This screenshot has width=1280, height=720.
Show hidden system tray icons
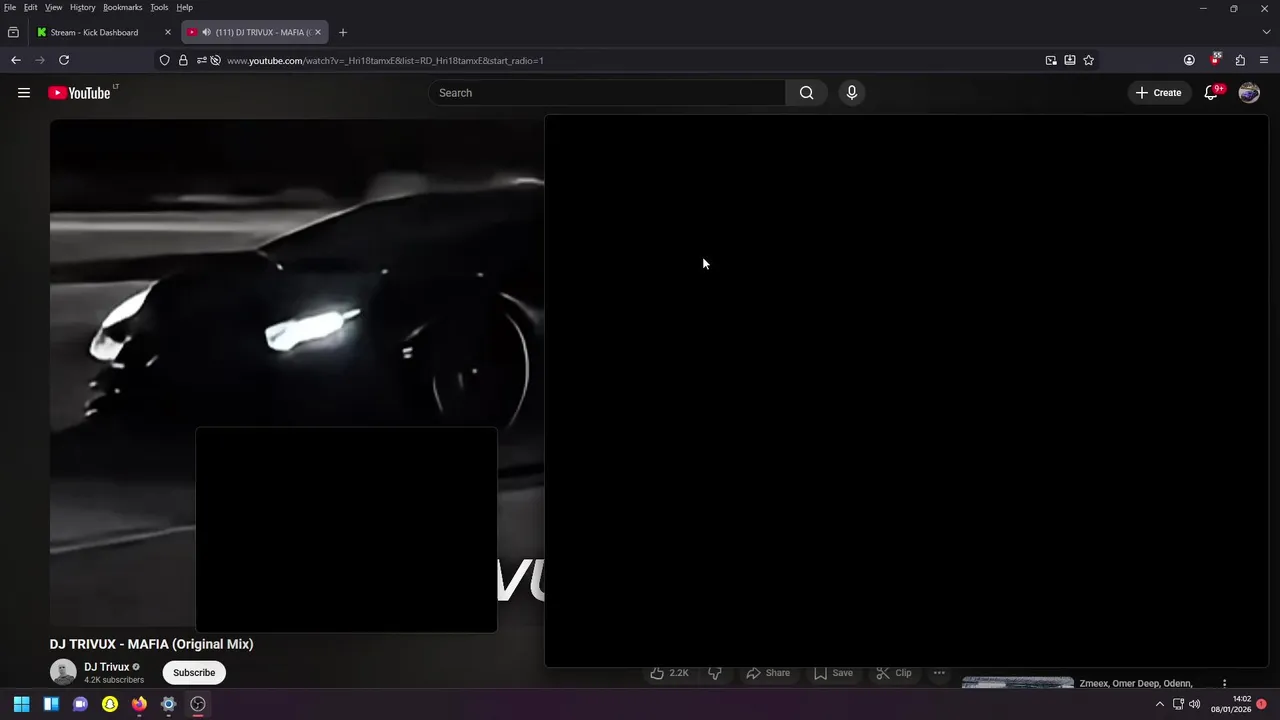pos(1160,704)
